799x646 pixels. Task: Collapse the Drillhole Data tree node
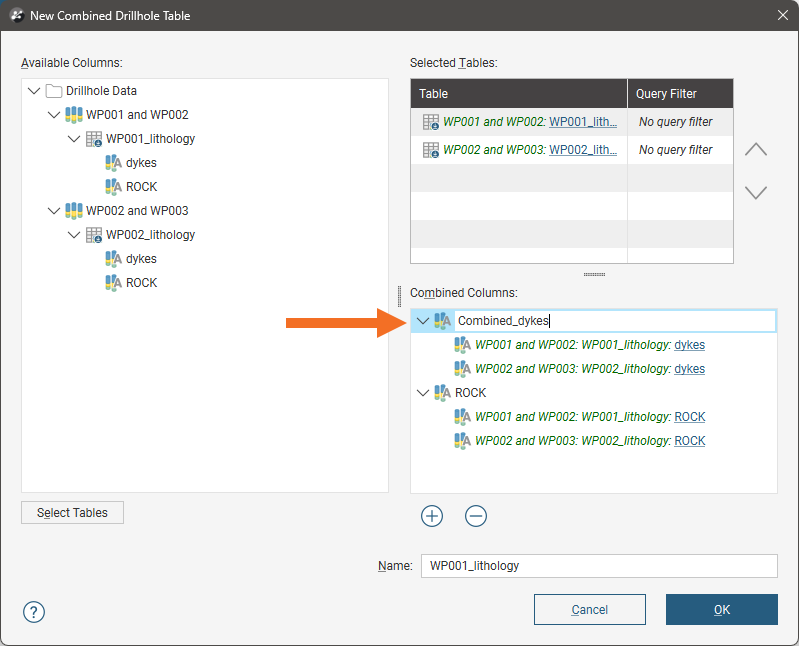coord(35,91)
